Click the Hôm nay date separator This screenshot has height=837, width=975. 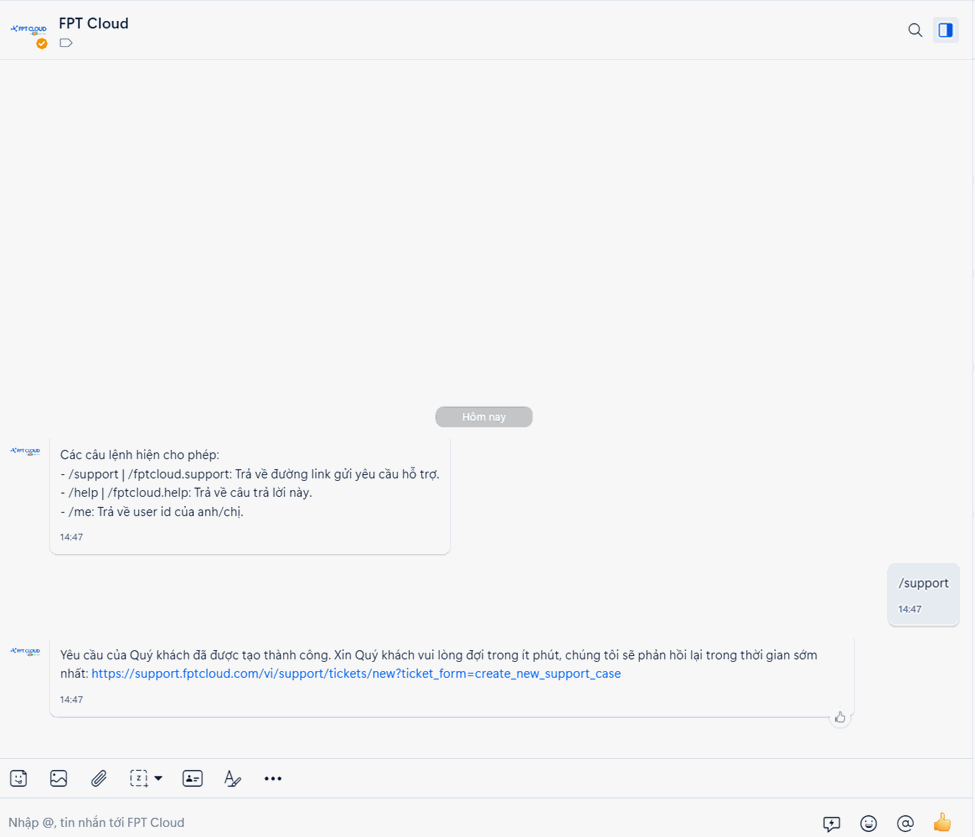coord(484,417)
